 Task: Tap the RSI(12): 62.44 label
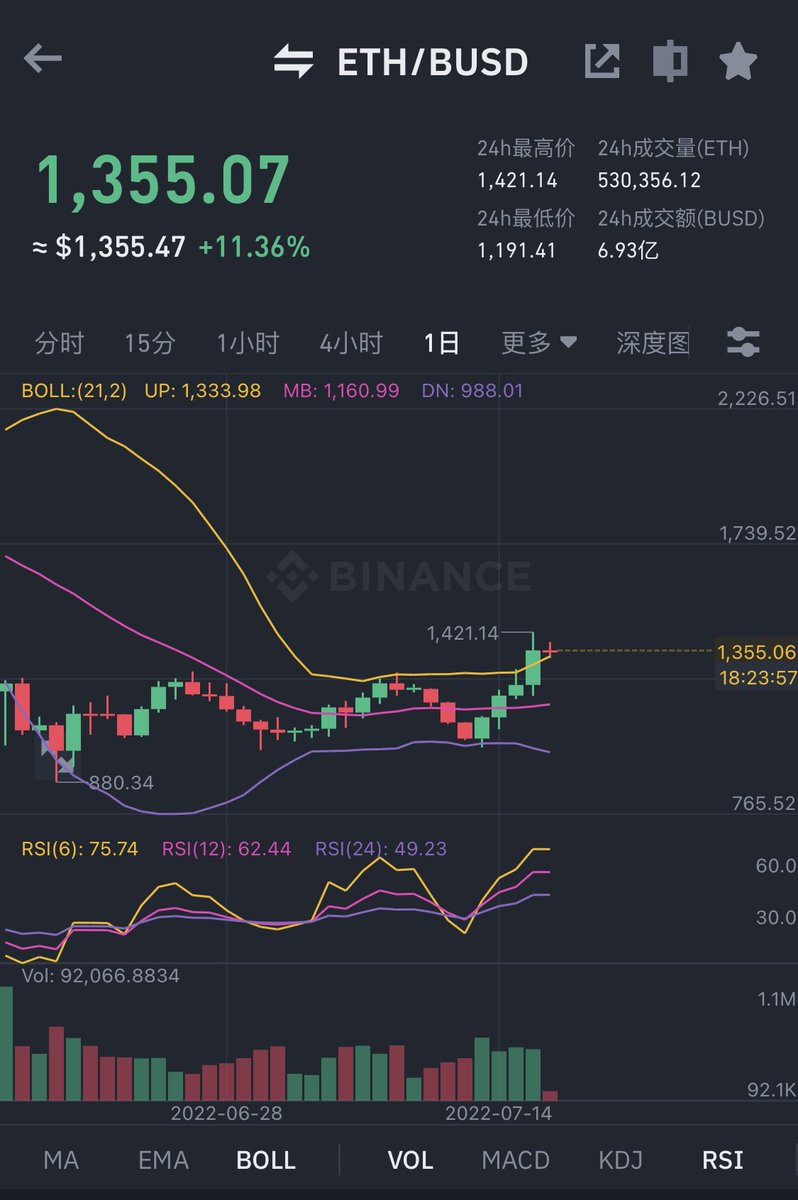pyautogui.click(x=227, y=849)
